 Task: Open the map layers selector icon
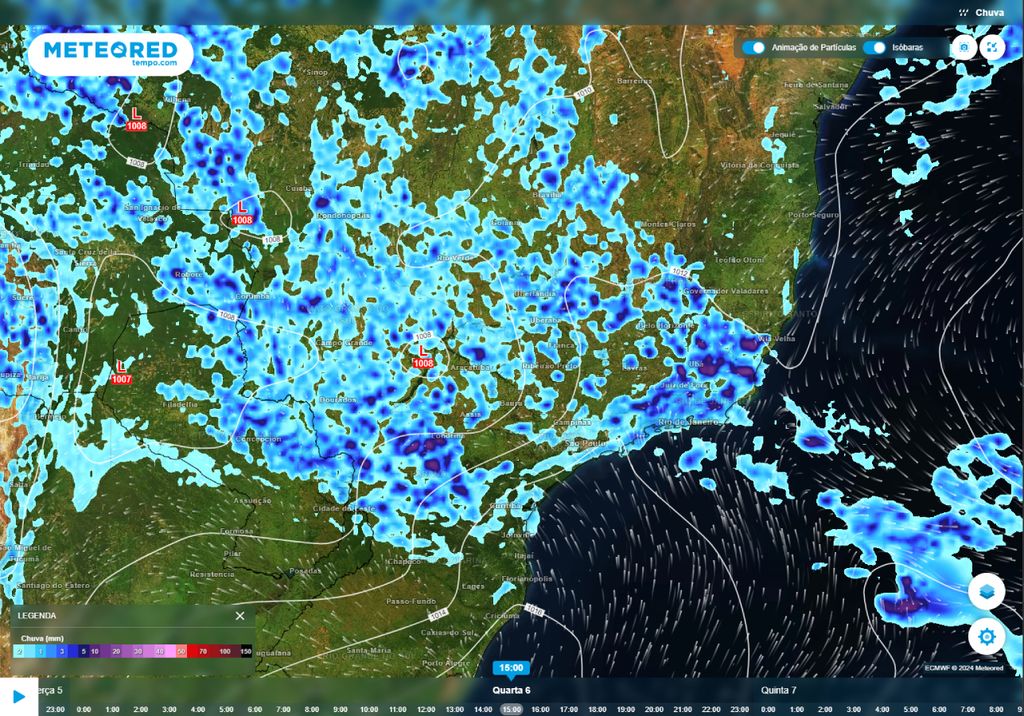pyautogui.click(x=985, y=590)
